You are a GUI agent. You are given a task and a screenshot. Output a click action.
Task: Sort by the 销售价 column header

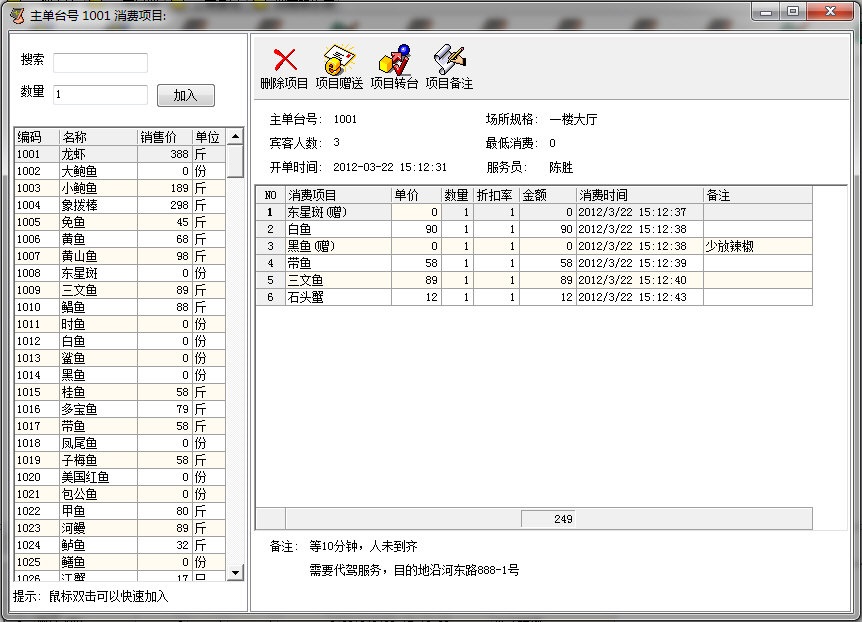[x=164, y=137]
